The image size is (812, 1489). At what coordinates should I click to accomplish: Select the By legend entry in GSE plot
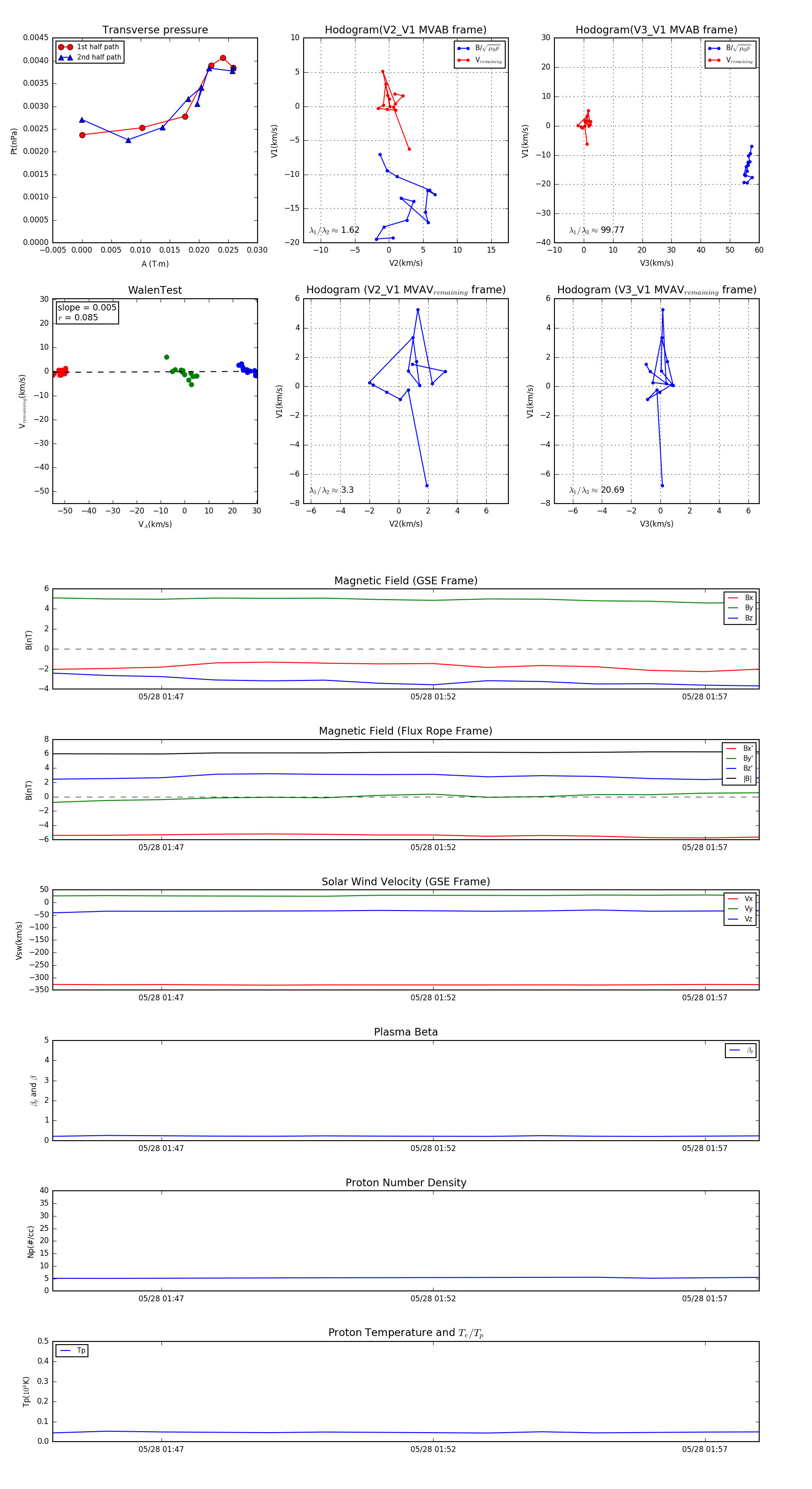[x=740, y=608]
